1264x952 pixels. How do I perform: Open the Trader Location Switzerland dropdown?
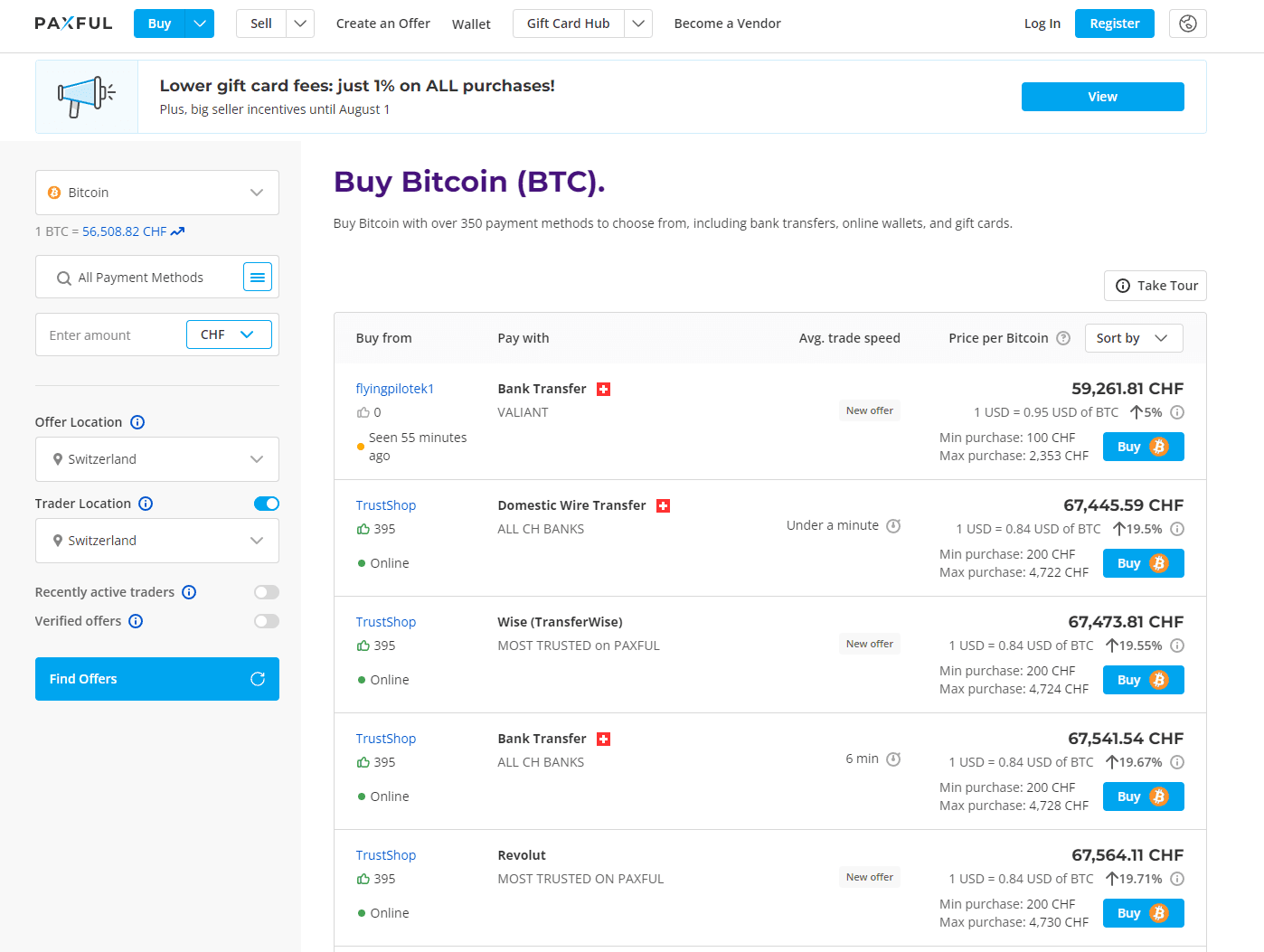157,541
